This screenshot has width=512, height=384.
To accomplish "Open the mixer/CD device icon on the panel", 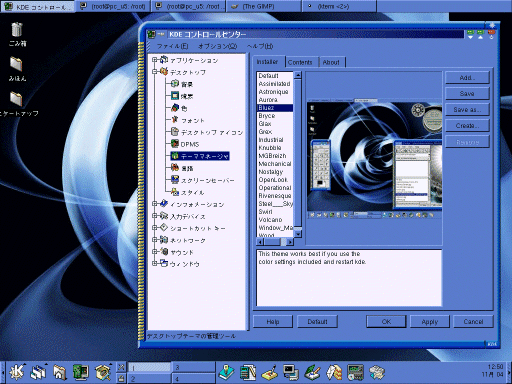I will (355, 372).
